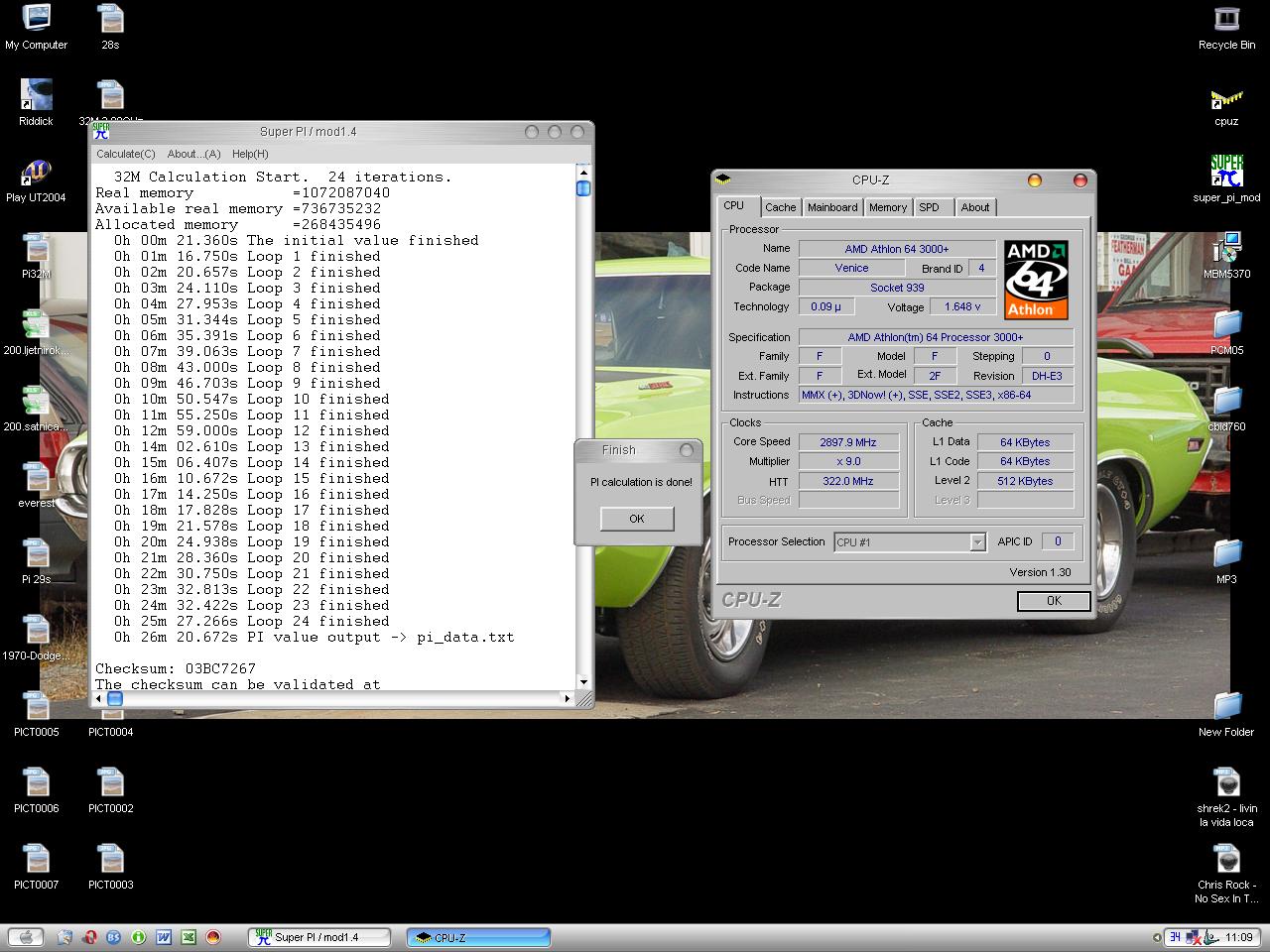Open the My Computer desktop icon
Viewport: 1270px width, 952px height.
click(36, 27)
